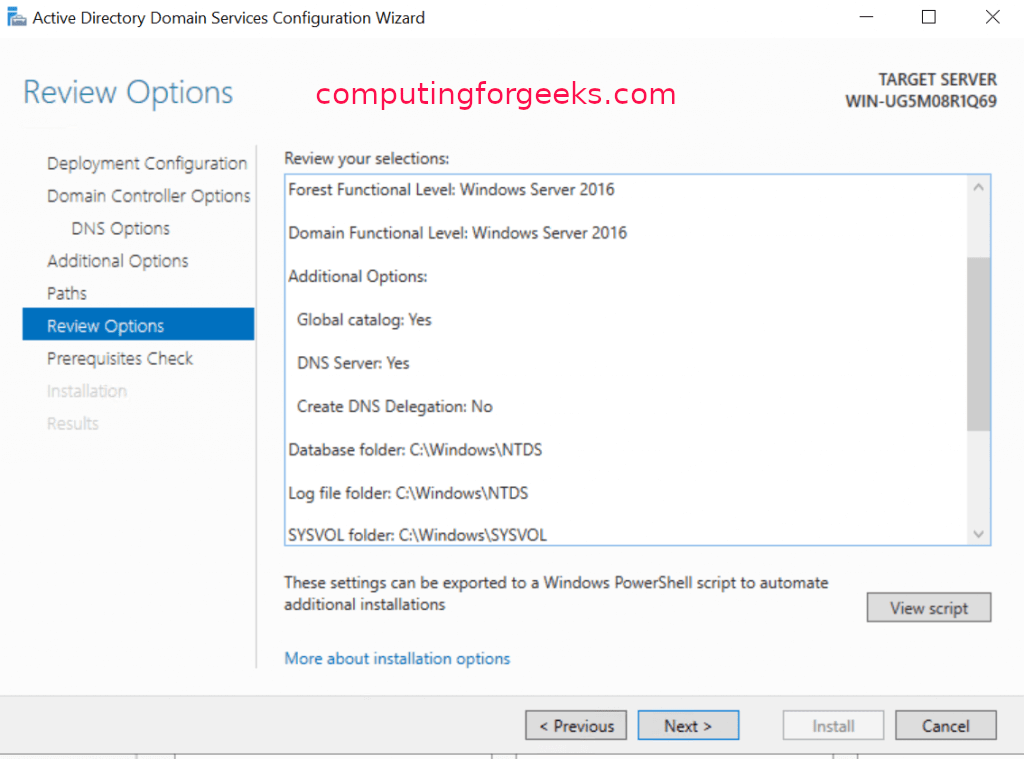Cancel the configuration wizard

coord(945,726)
